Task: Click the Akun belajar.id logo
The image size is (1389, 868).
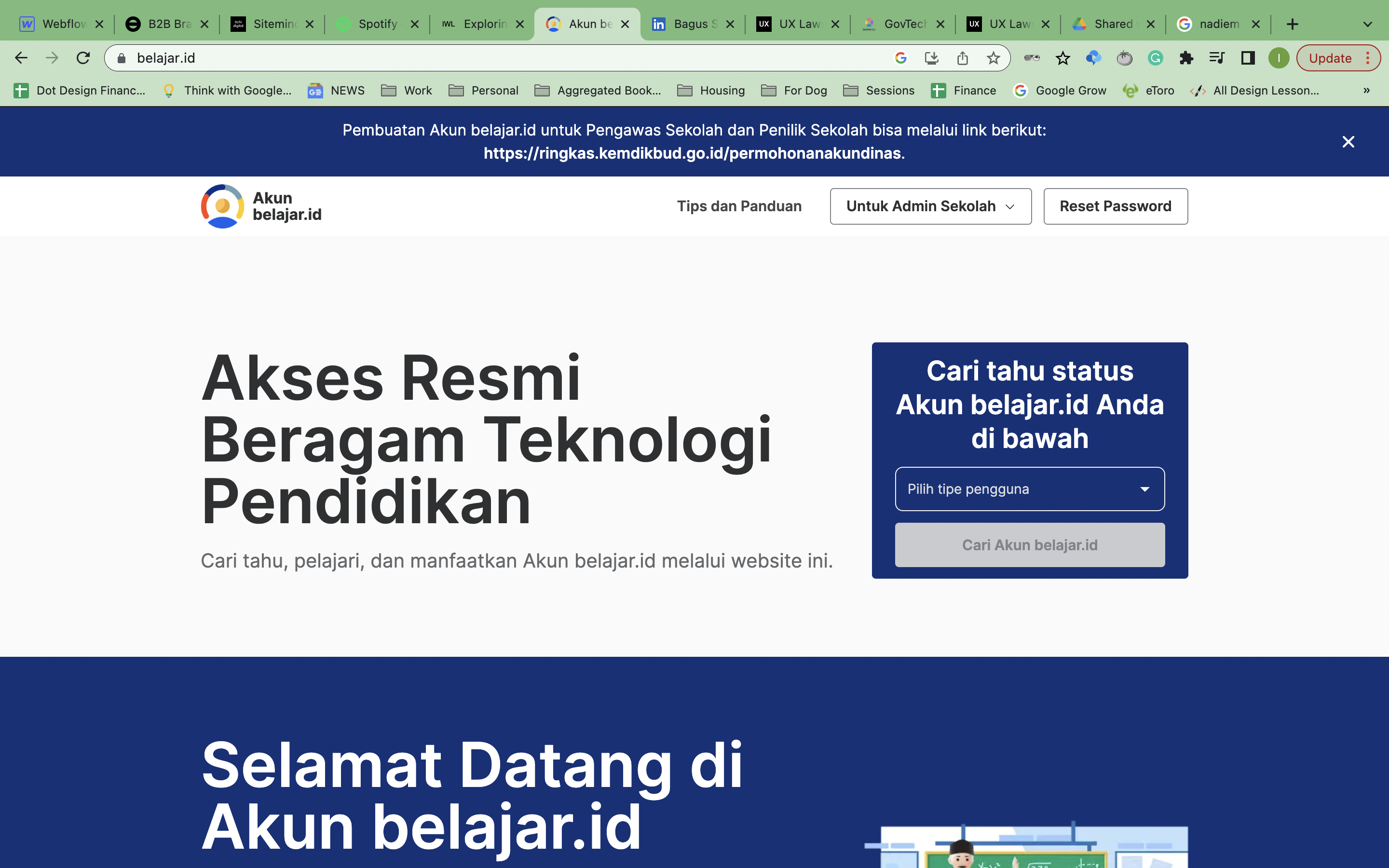Action: 261,206
